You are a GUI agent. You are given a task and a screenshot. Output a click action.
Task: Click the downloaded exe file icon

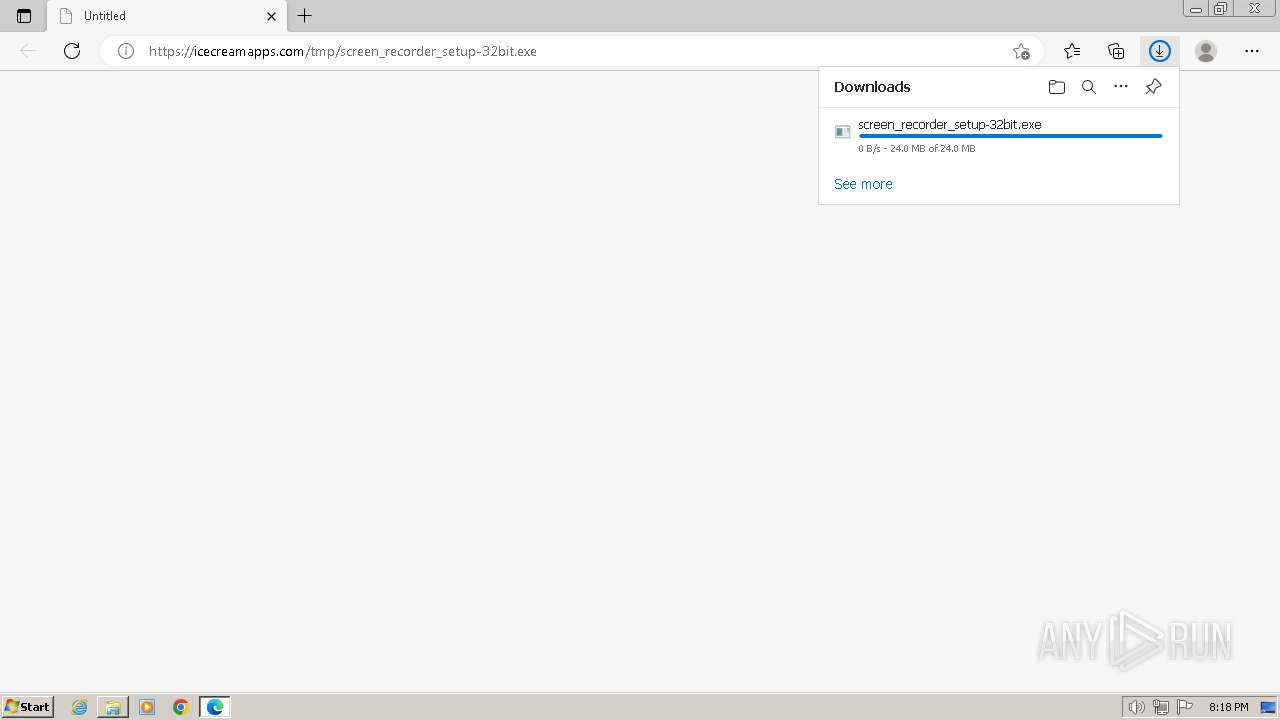[843, 132]
